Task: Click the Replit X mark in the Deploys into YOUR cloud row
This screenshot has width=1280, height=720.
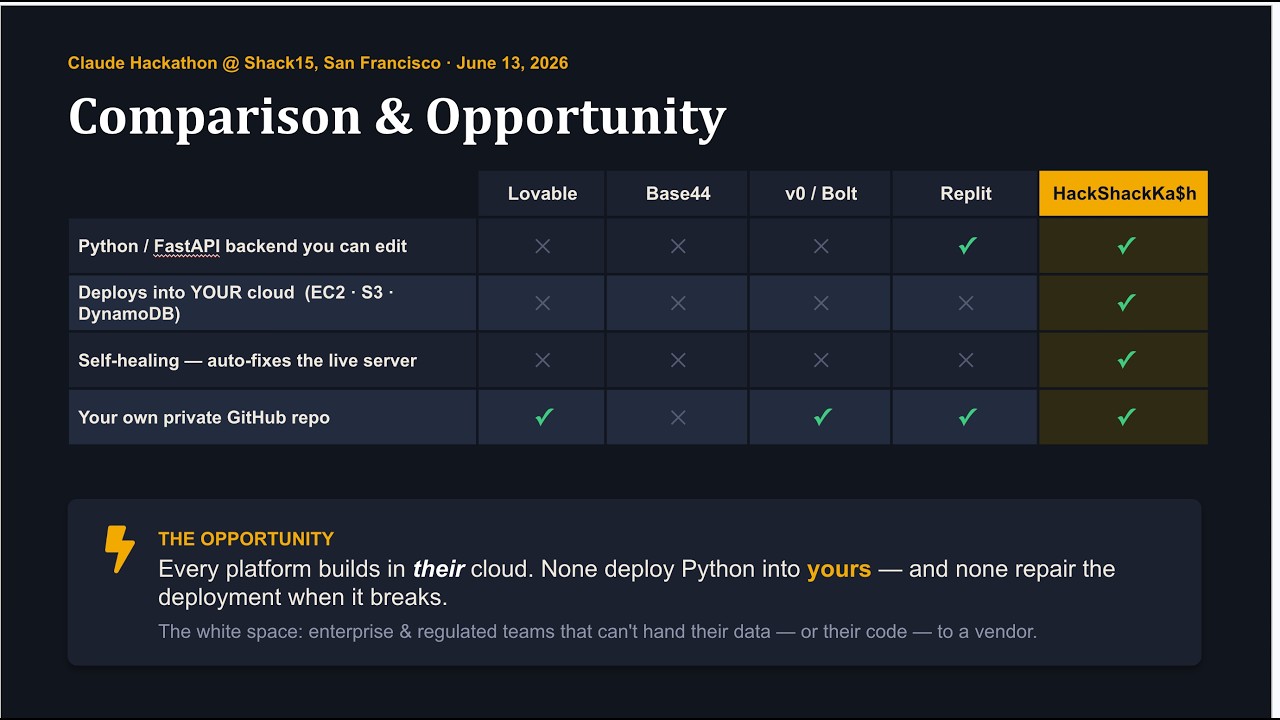Action: pyautogui.click(x=966, y=303)
